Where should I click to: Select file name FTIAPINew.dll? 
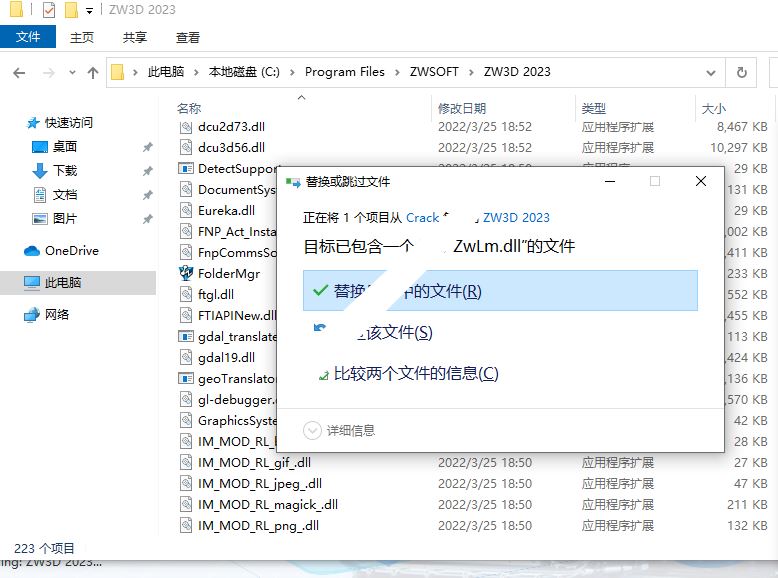pyautogui.click(x=237, y=316)
